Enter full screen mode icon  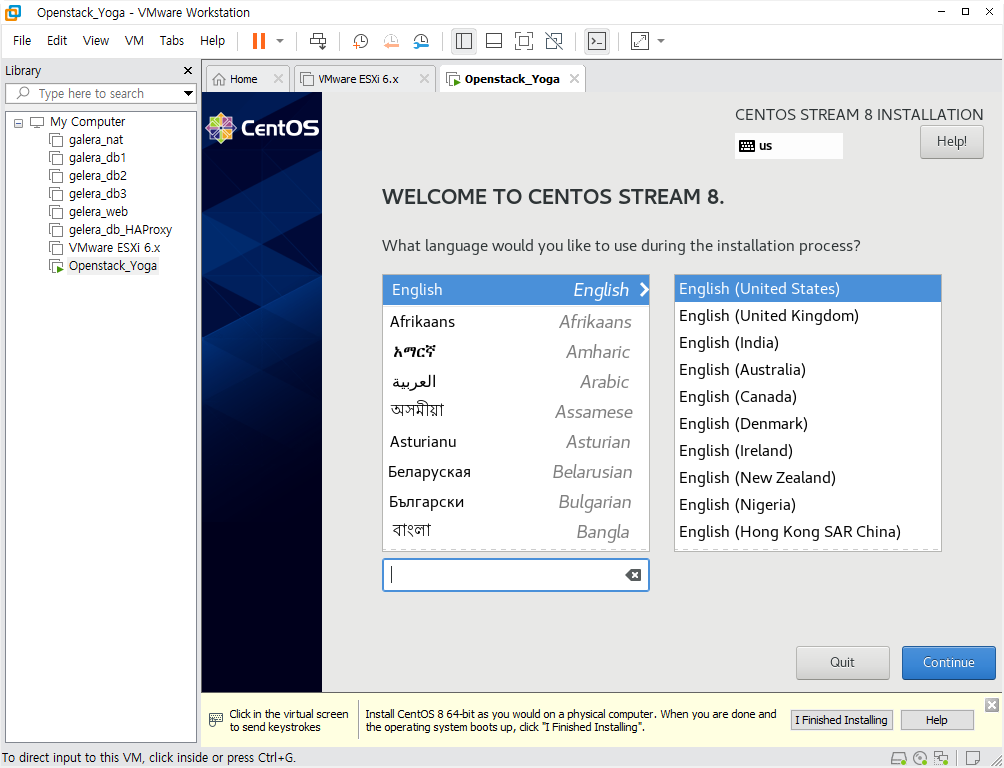(x=524, y=41)
